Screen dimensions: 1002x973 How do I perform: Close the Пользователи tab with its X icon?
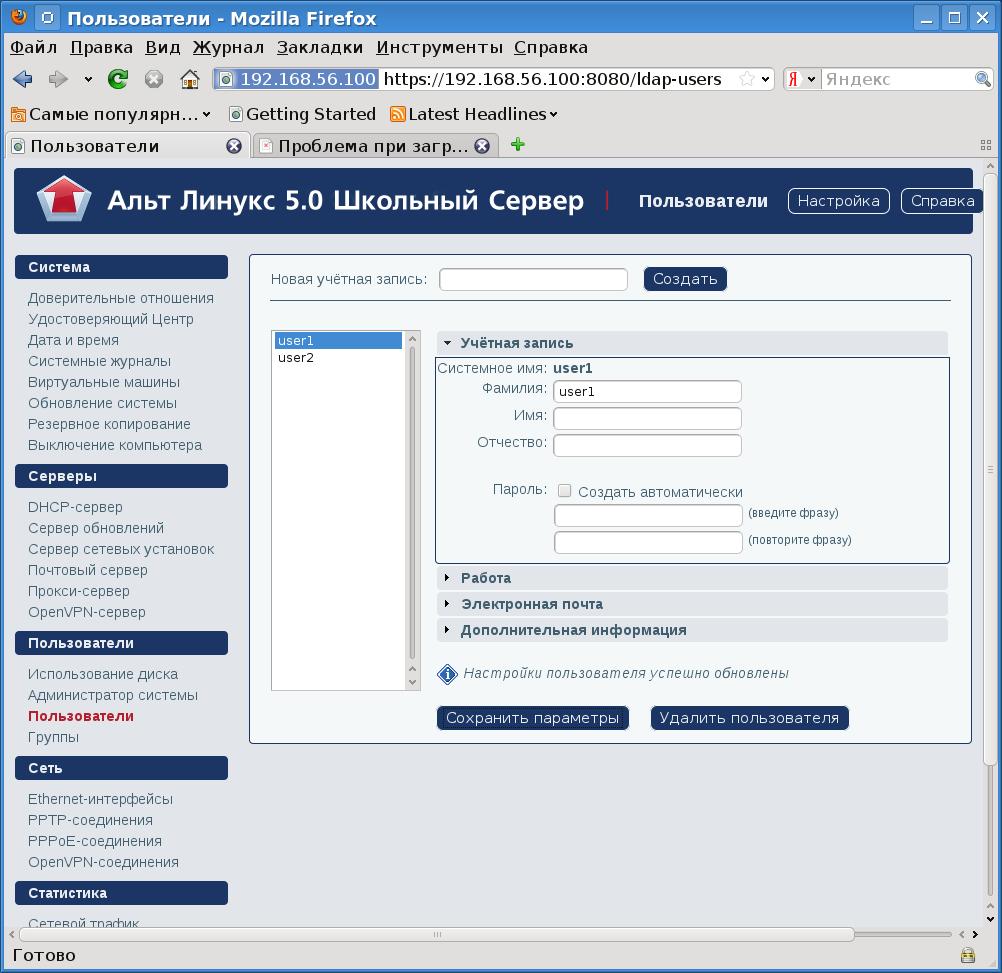[x=234, y=146]
